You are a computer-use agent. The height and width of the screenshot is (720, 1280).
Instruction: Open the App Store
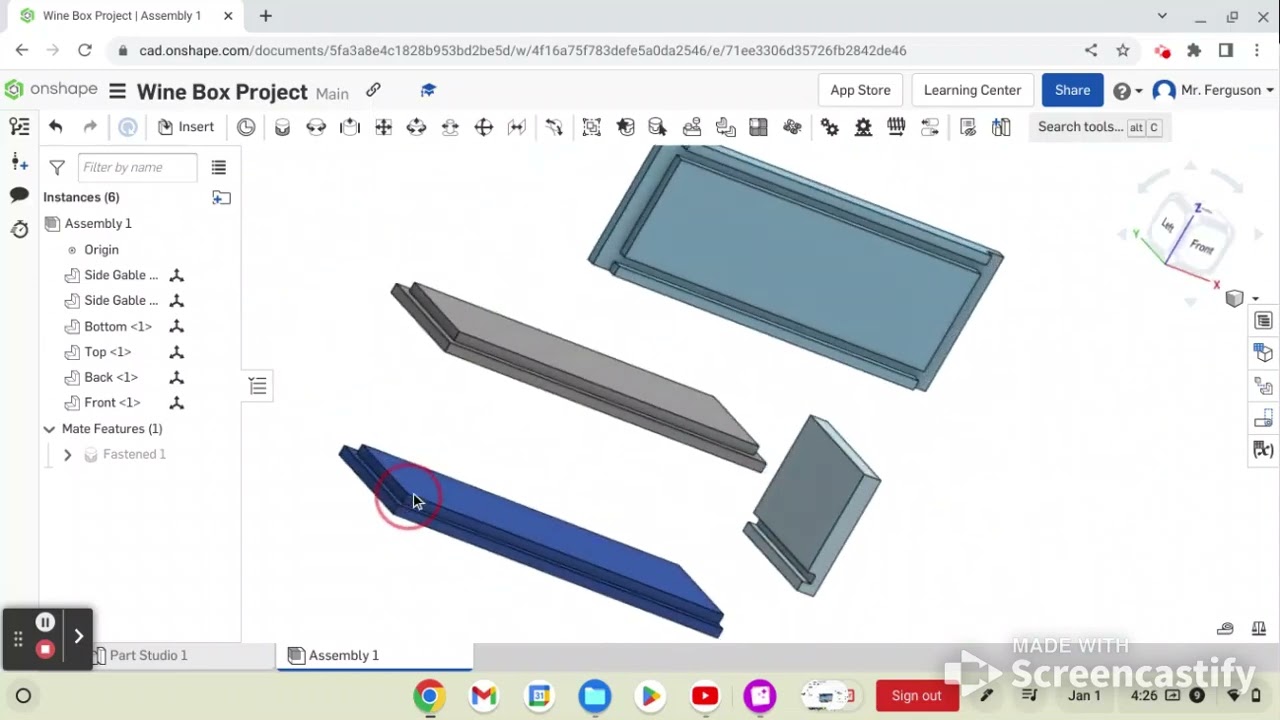pyautogui.click(x=860, y=90)
